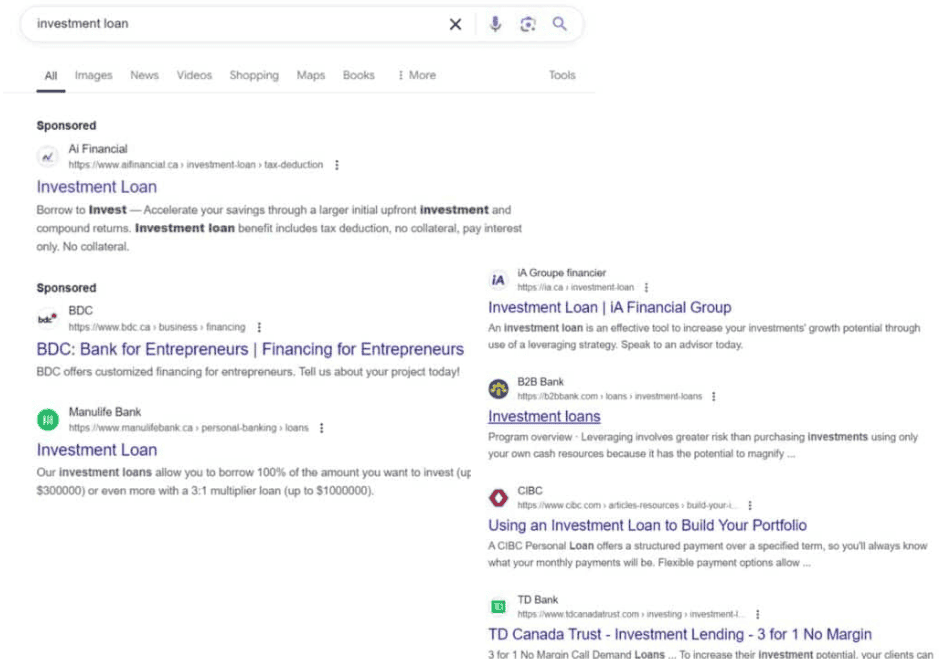
Task: Switch to the News tab
Action: 144,75
